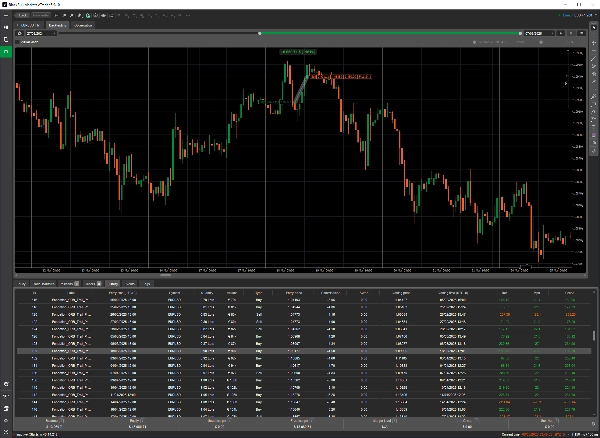Select the green Automate sidebar icon
This screenshot has height=438, width=600.
6,51
